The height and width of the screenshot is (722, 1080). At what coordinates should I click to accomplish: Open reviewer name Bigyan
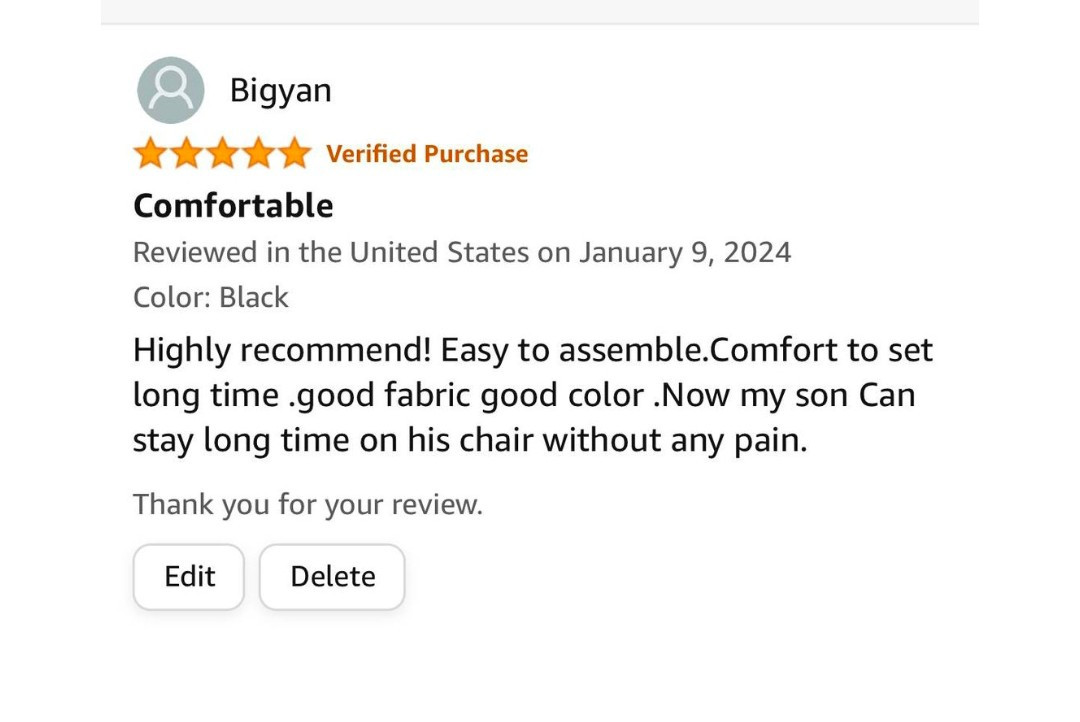280,91
